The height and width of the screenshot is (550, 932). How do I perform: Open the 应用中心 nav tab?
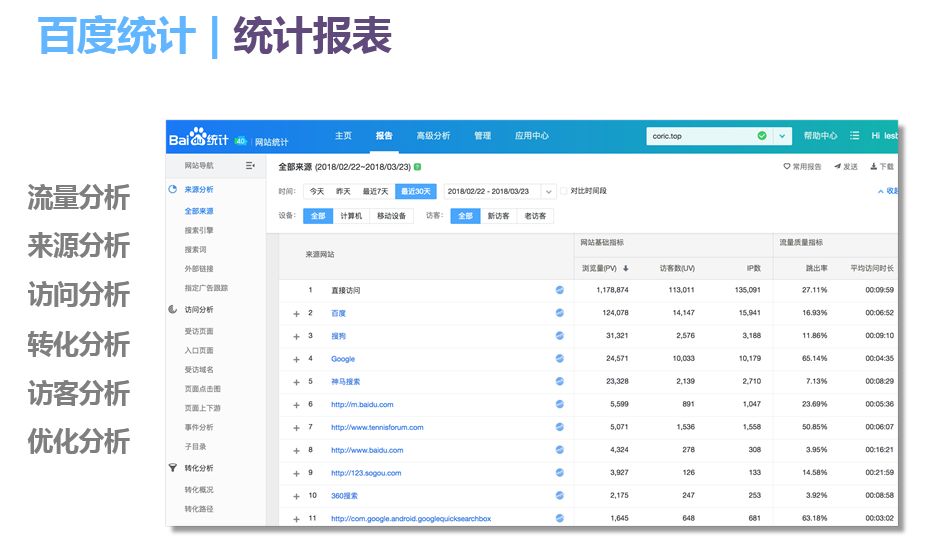click(x=531, y=136)
